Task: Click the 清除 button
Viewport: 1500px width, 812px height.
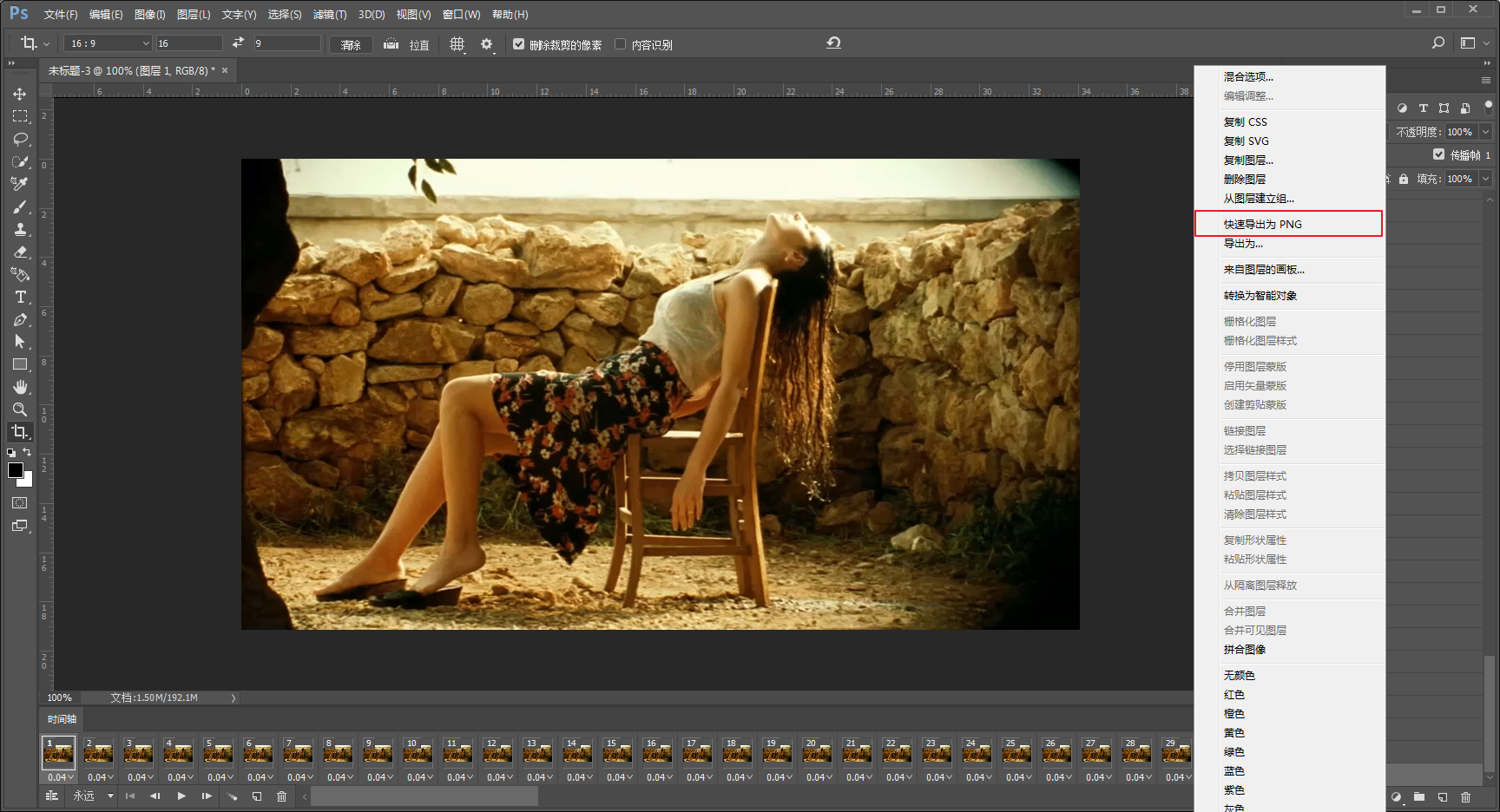Action: click(351, 44)
